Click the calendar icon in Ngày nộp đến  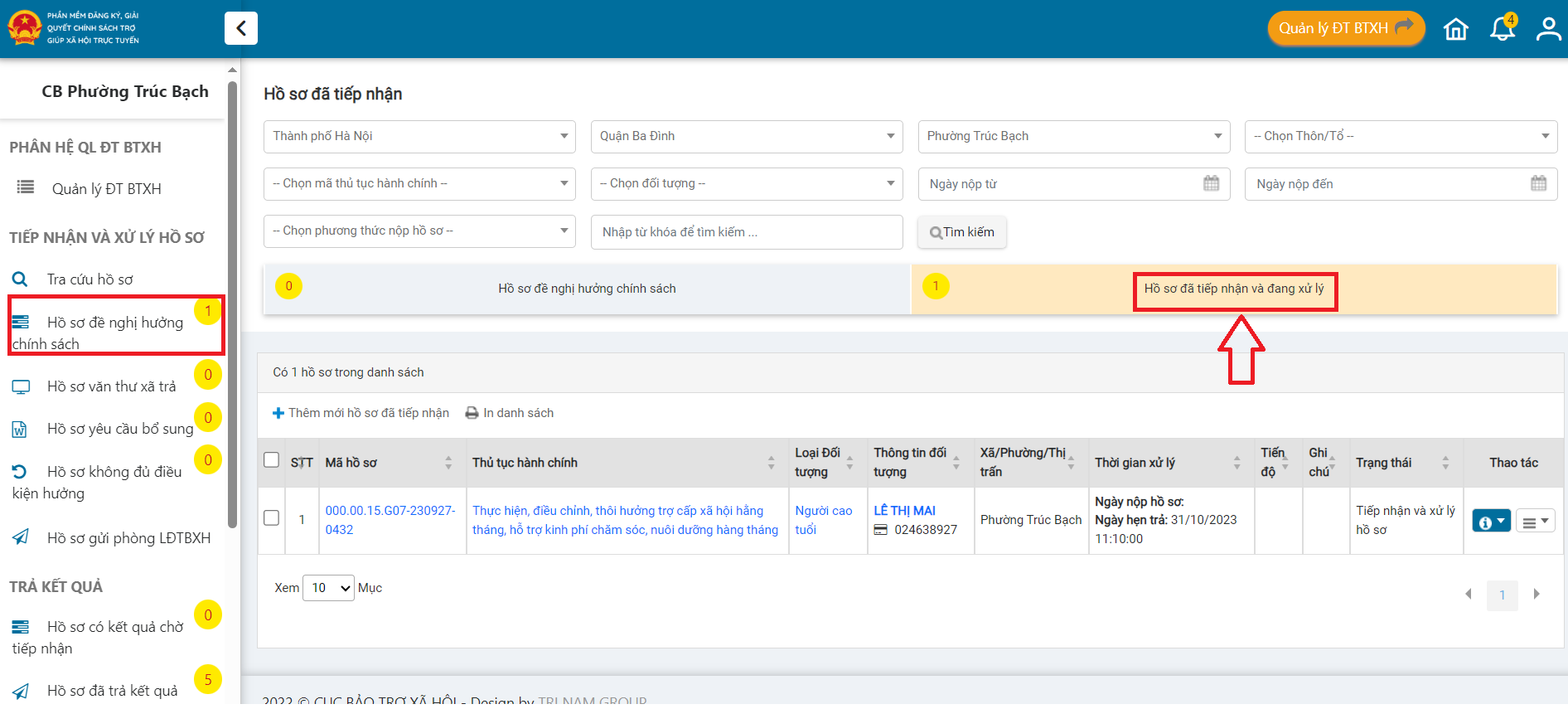click(1538, 184)
